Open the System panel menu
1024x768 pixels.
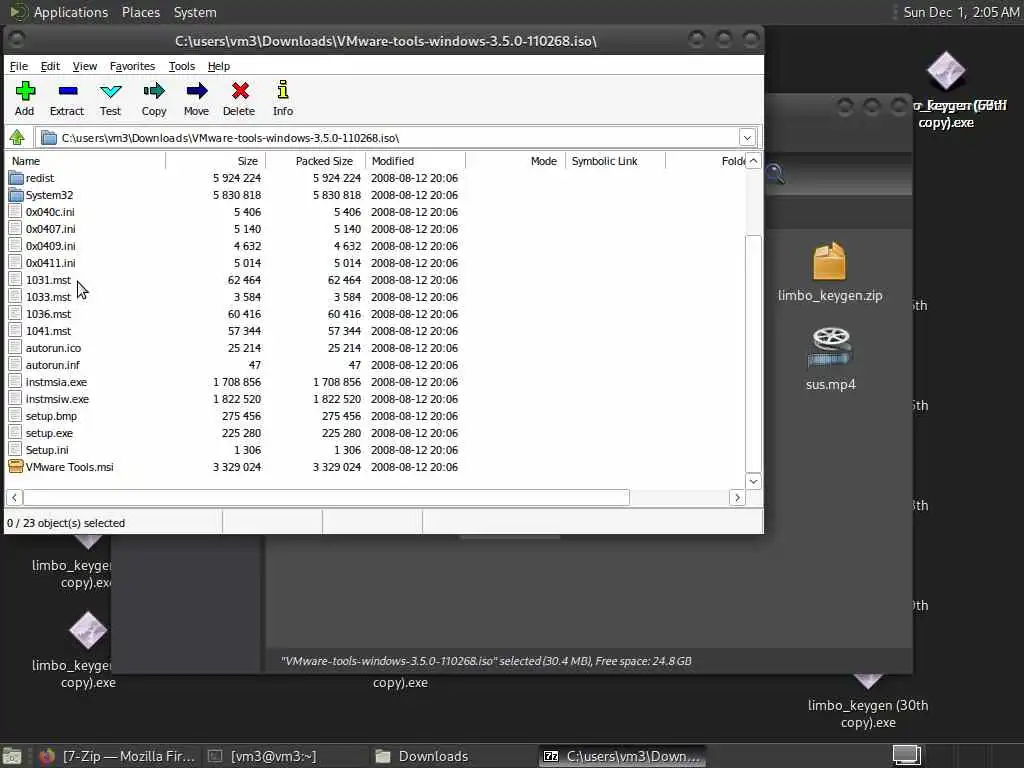pyautogui.click(x=195, y=12)
